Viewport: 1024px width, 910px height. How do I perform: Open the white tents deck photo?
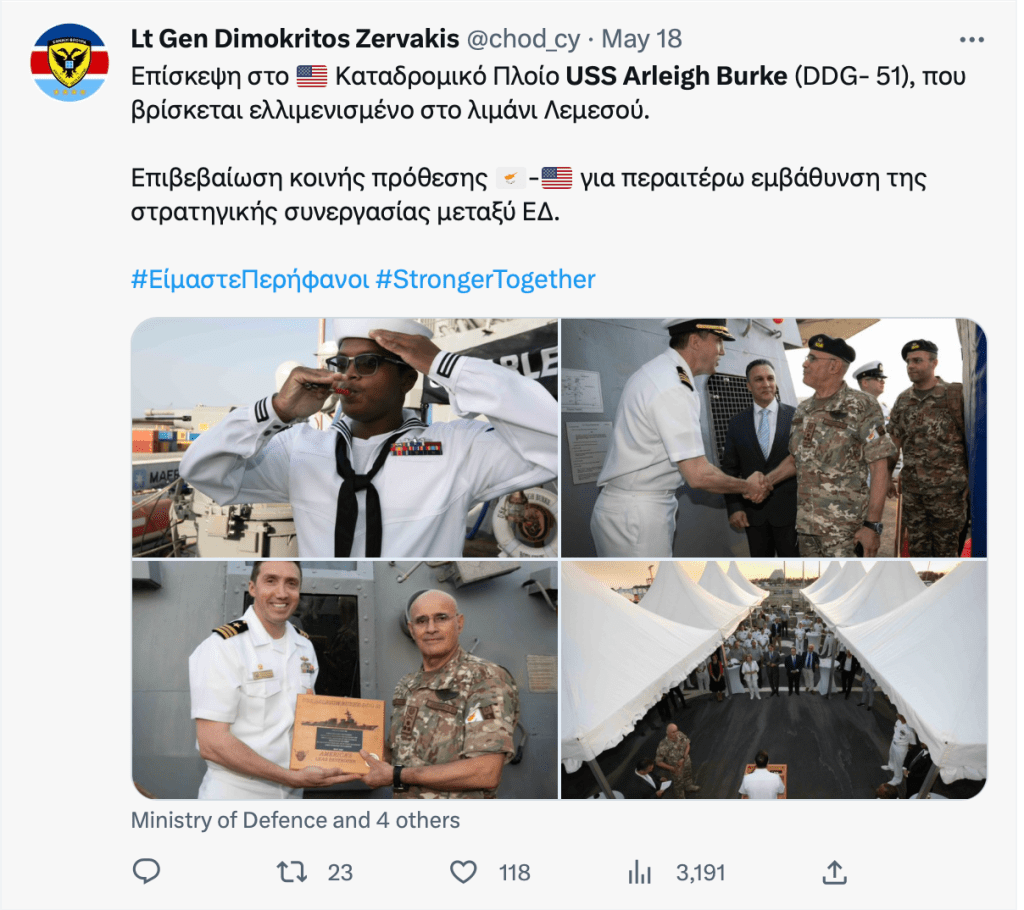774,679
